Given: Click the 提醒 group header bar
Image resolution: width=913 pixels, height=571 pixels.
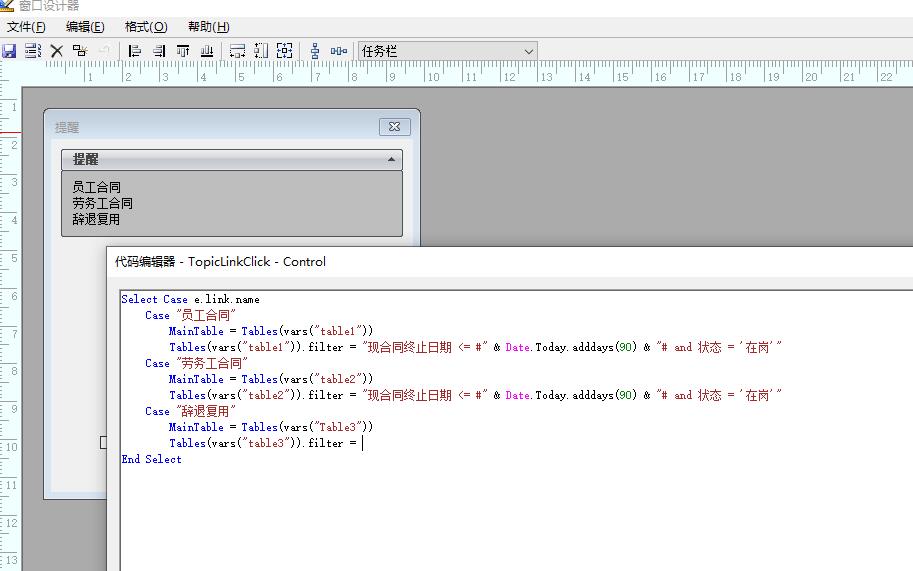Looking at the screenshot, I should coord(232,159).
